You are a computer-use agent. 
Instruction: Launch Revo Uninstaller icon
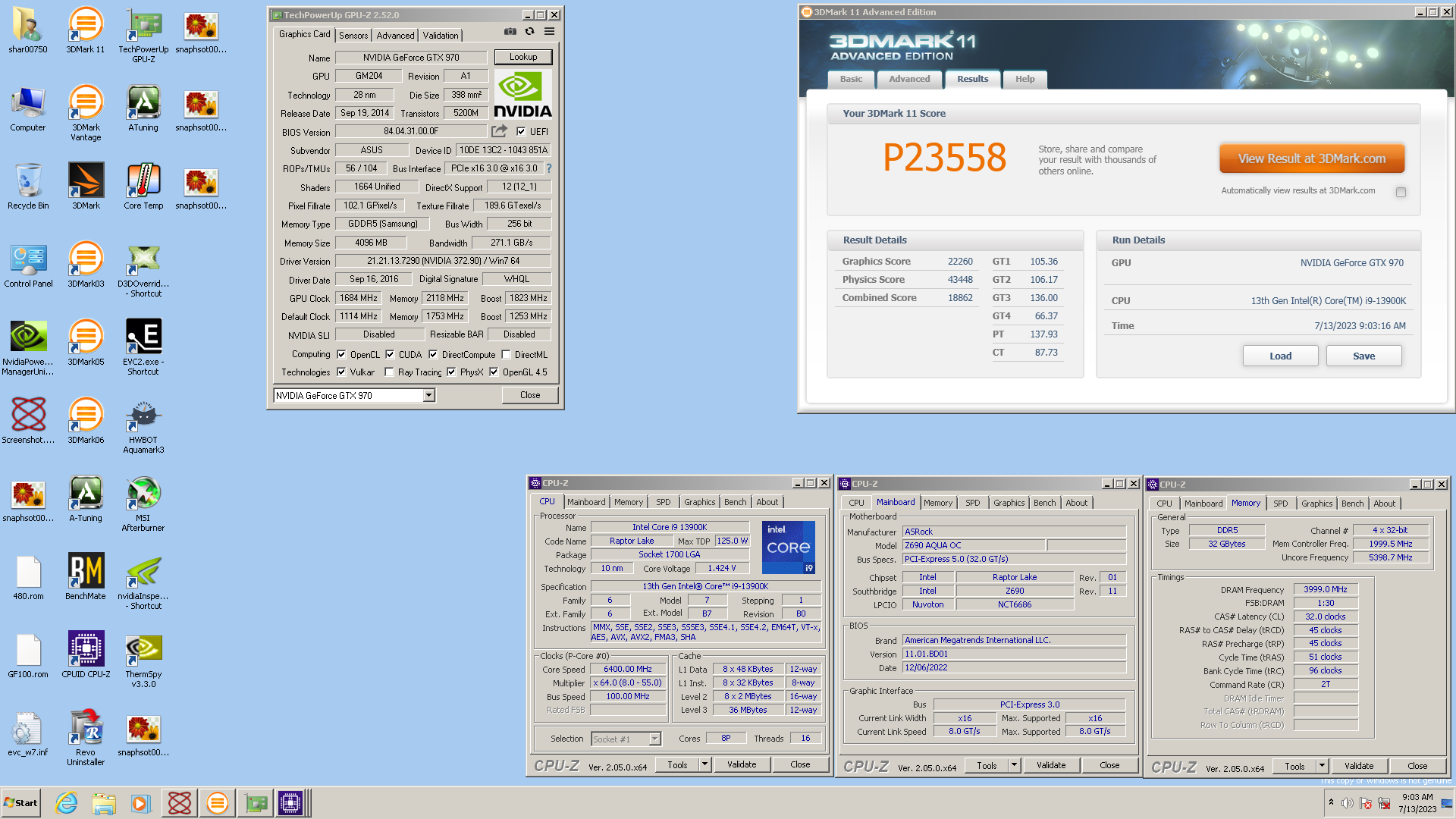coord(86,738)
